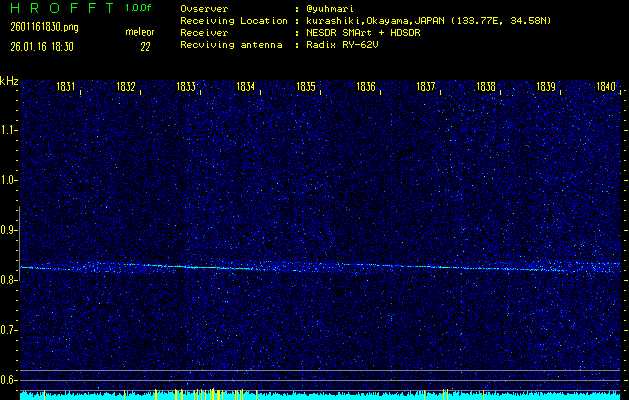Click the 1.00f version number
This screenshot has width=629, height=400.
click(x=139, y=8)
